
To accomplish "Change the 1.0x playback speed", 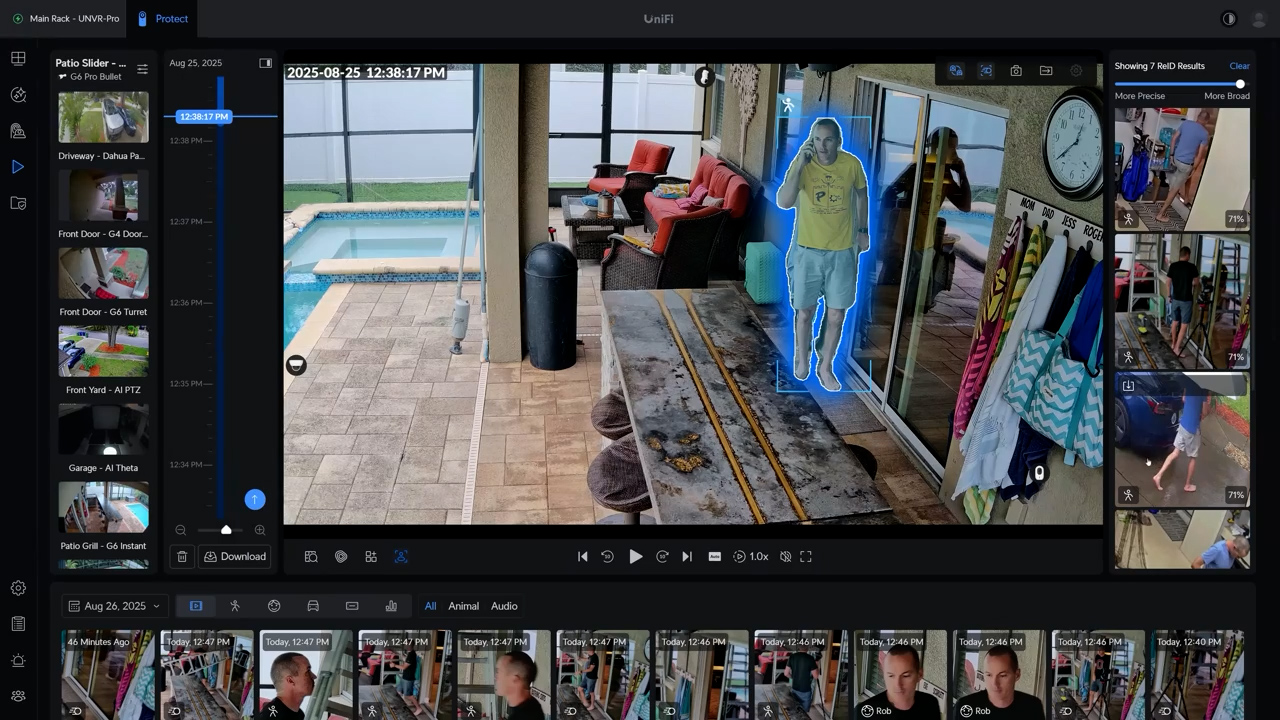I will point(751,557).
